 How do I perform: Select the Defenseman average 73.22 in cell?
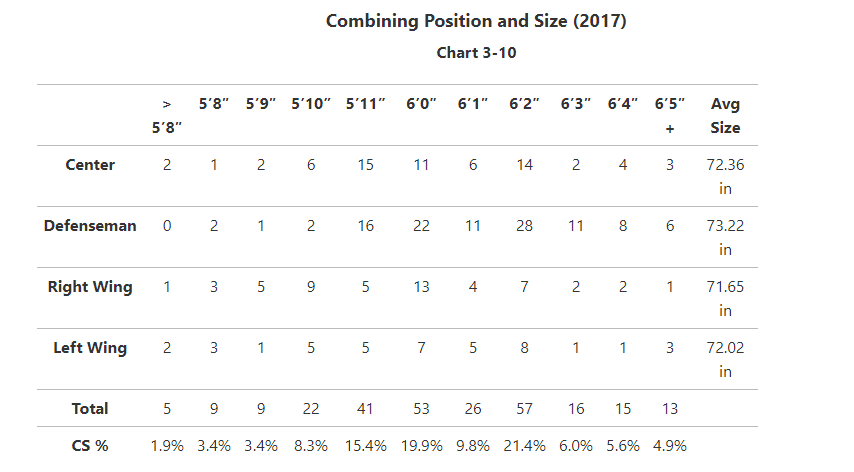[725, 237]
